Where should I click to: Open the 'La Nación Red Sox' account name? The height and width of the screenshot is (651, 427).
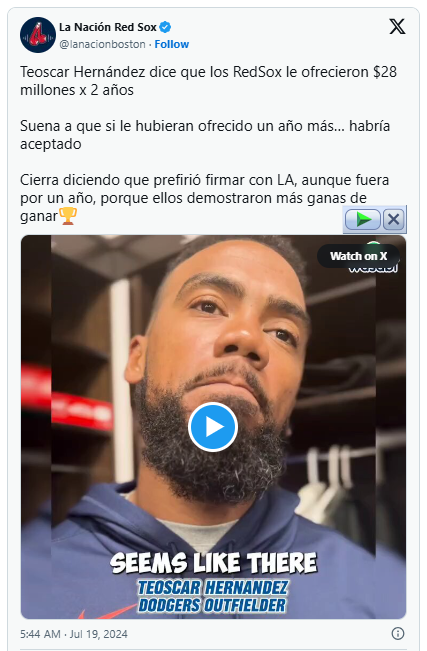pyautogui.click(x=108, y=27)
